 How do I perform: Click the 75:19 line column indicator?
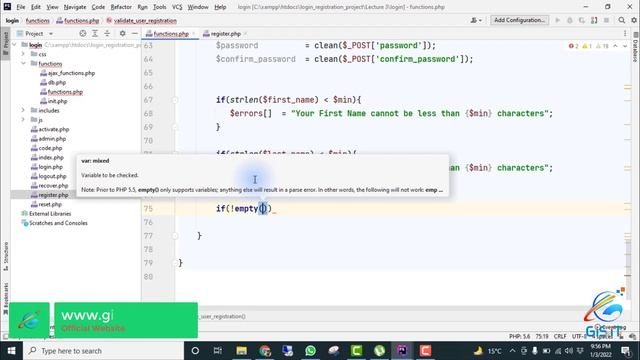(542, 336)
